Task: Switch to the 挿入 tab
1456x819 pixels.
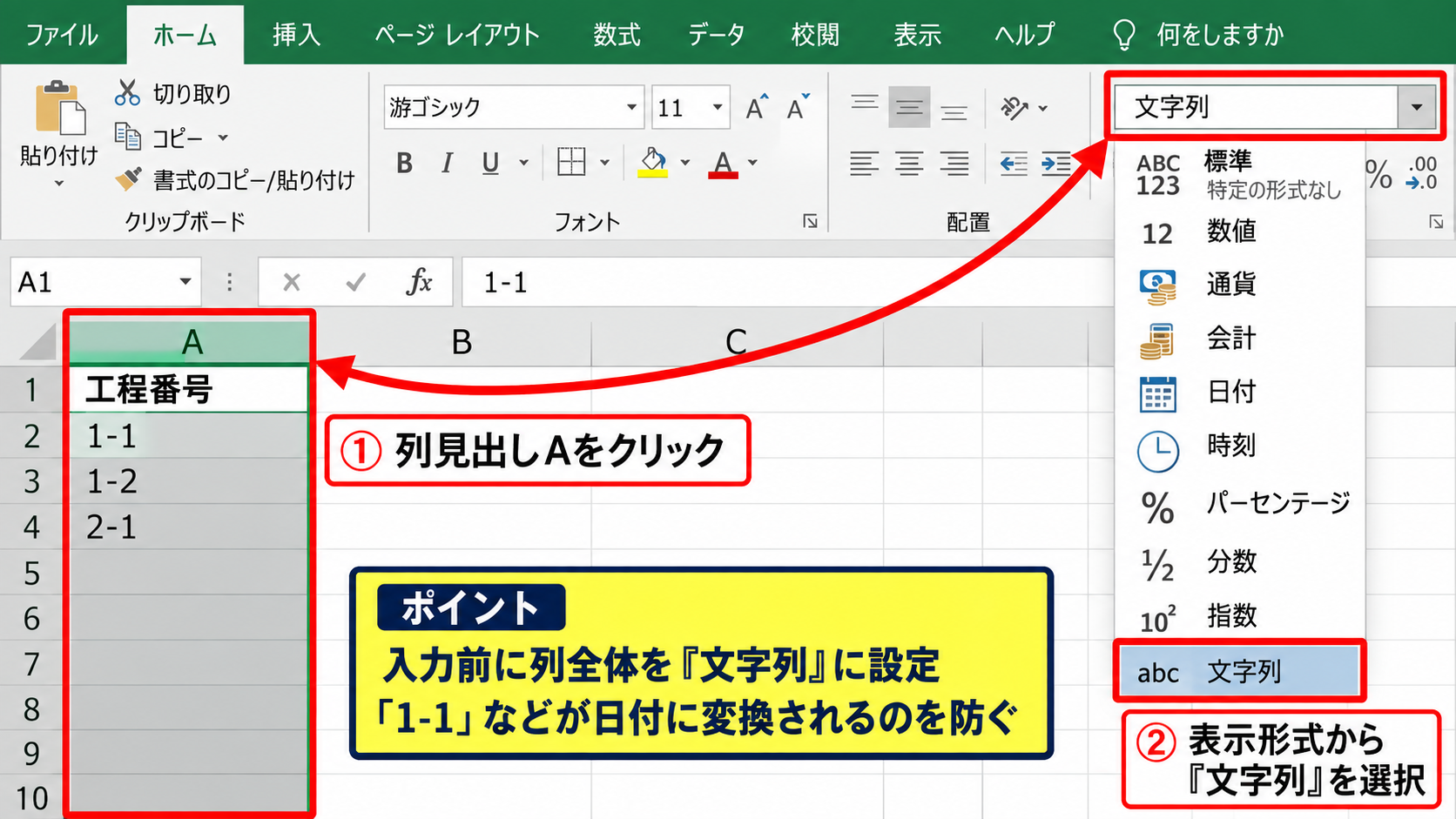Action: click(296, 35)
